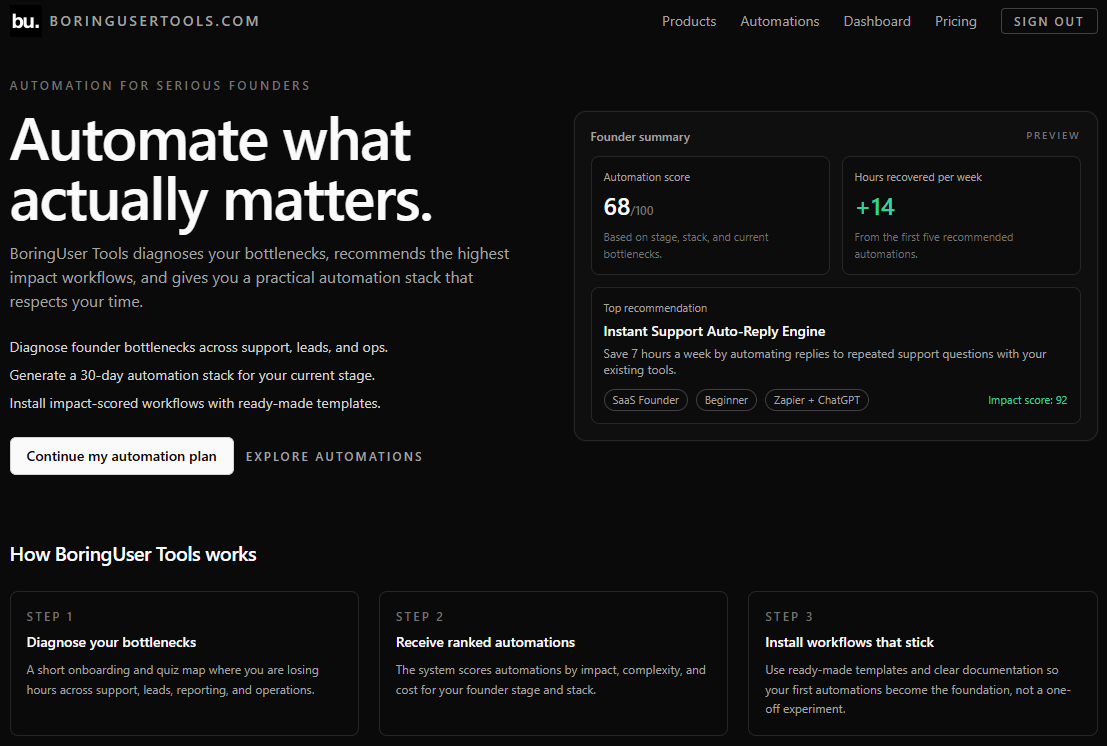The width and height of the screenshot is (1107, 746).
Task: Click Continue my automation plan button
Action: click(x=121, y=456)
